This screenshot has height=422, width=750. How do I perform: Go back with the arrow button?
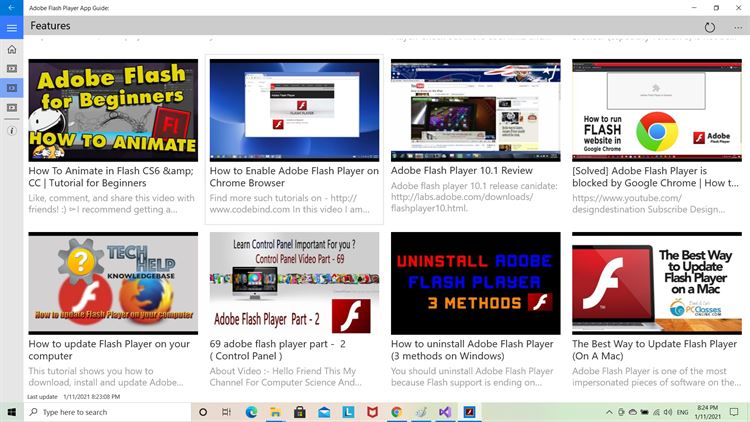tap(11, 8)
